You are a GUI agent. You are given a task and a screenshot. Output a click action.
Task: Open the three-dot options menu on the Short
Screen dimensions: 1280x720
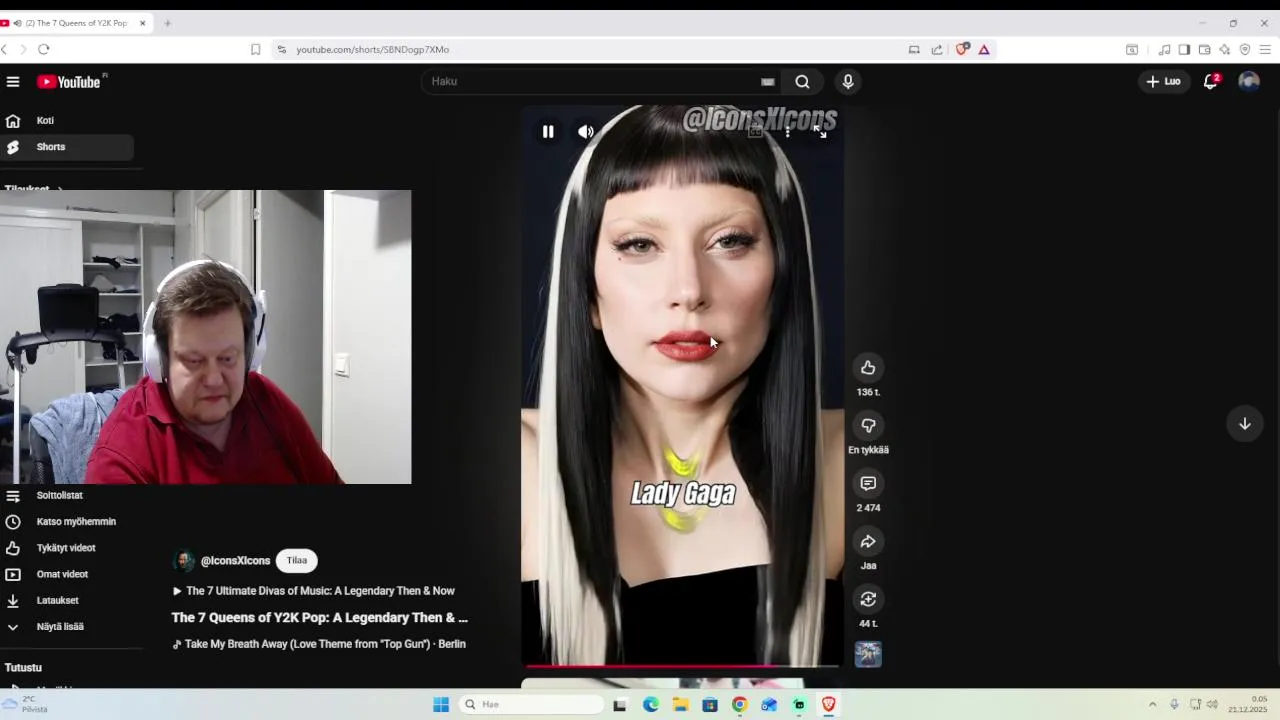[788, 131]
